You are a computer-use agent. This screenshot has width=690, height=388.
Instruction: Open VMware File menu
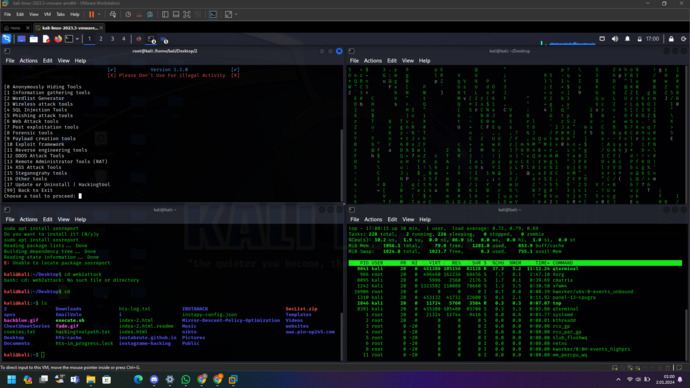tap(7, 15)
